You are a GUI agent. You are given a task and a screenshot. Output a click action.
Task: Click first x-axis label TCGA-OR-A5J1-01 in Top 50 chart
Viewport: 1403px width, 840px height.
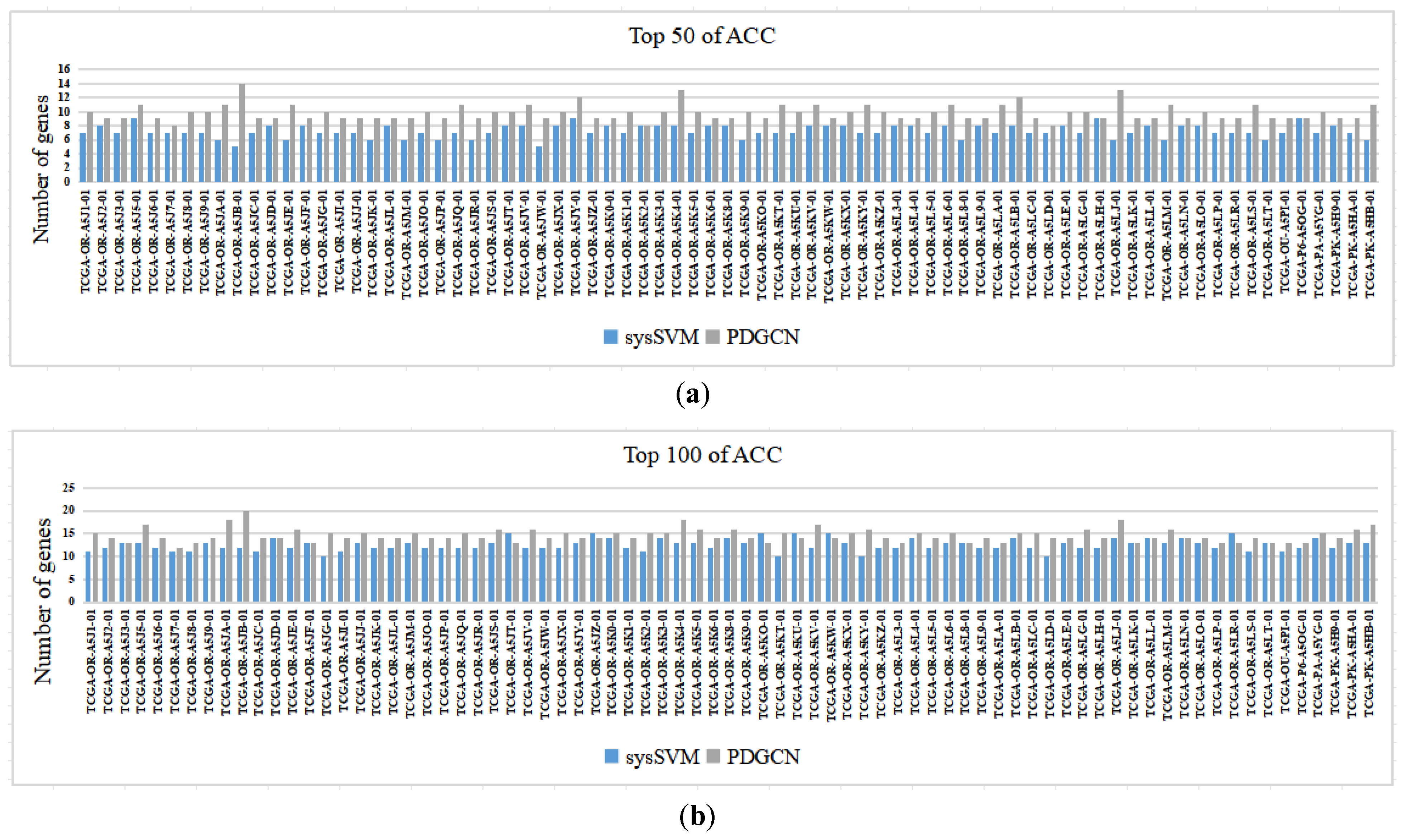86,242
